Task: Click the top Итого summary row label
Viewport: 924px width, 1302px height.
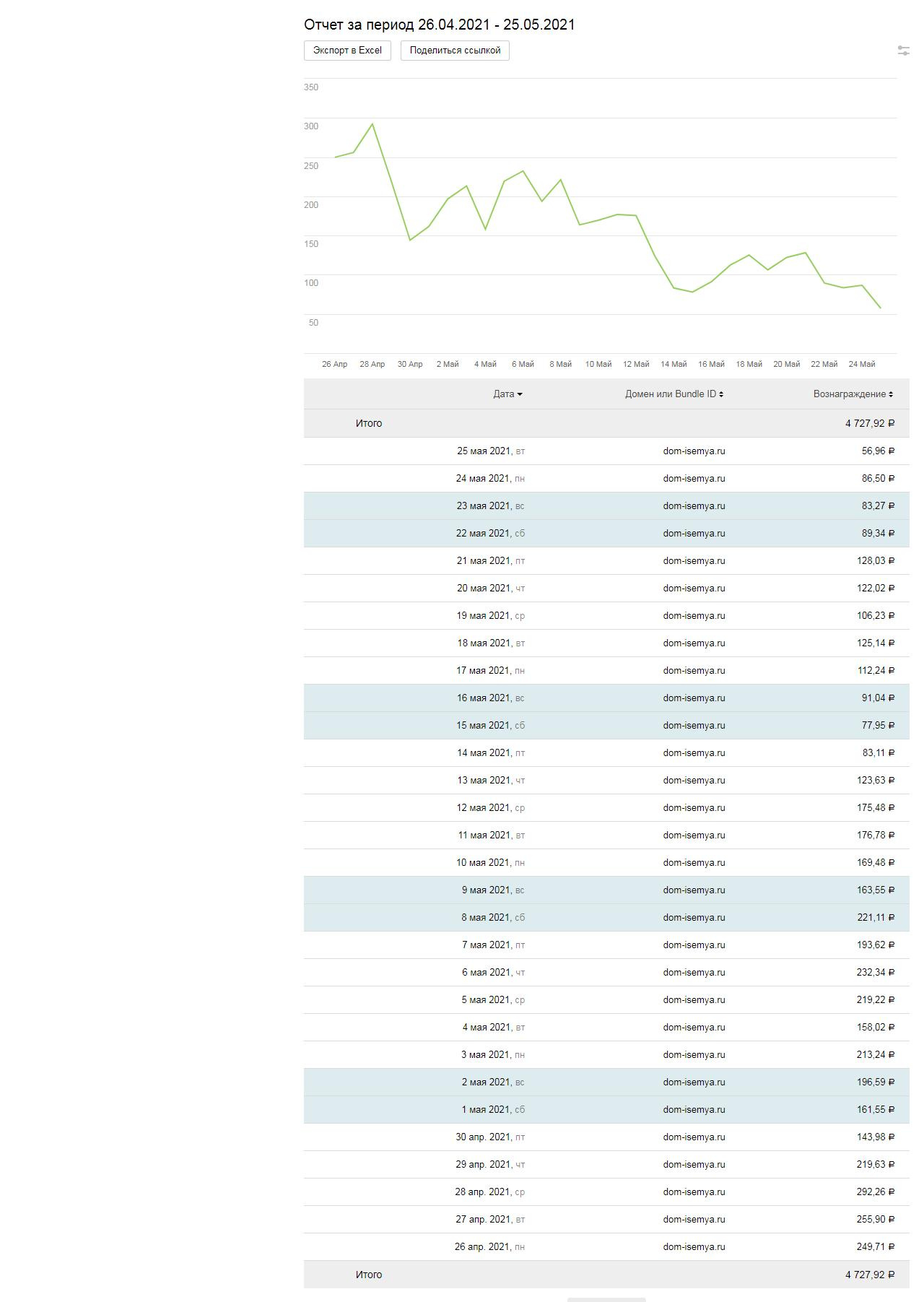Action: (x=369, y=424)
